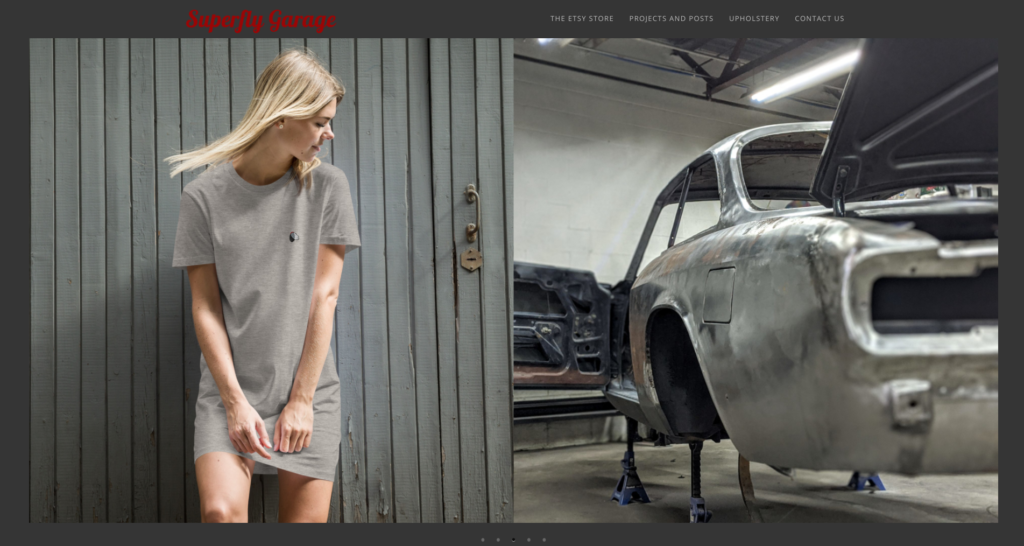Image resolution: width=1024 pixels, height=546 pixels.
Task: Open The Etsy Store menu item
Action: [x=582, y=18]
